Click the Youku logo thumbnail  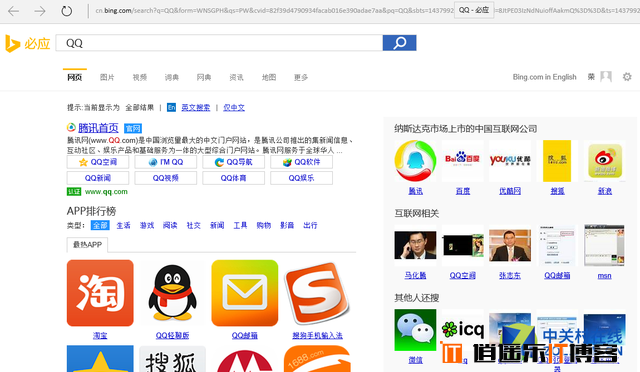tap(510, 161)
